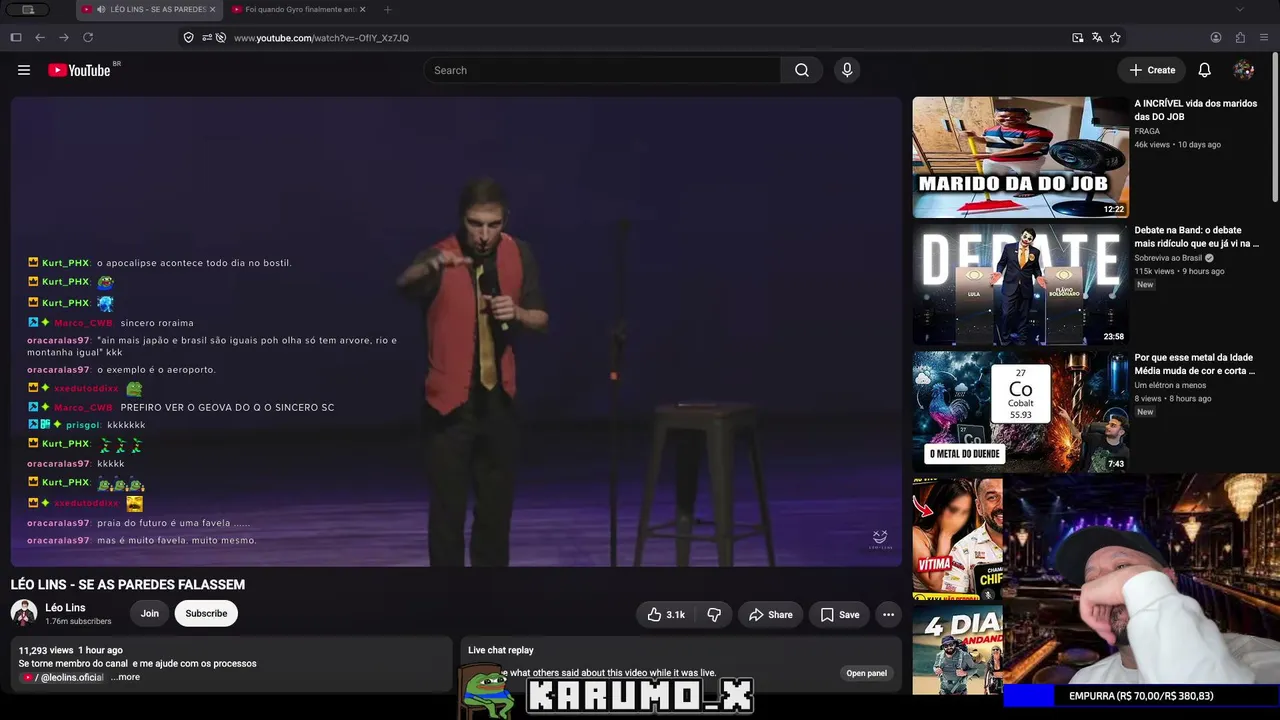
Task: Click the video title 'LÉO LINS - SE AS PAREDES FALASSEM'
Action: coord(128,585)
